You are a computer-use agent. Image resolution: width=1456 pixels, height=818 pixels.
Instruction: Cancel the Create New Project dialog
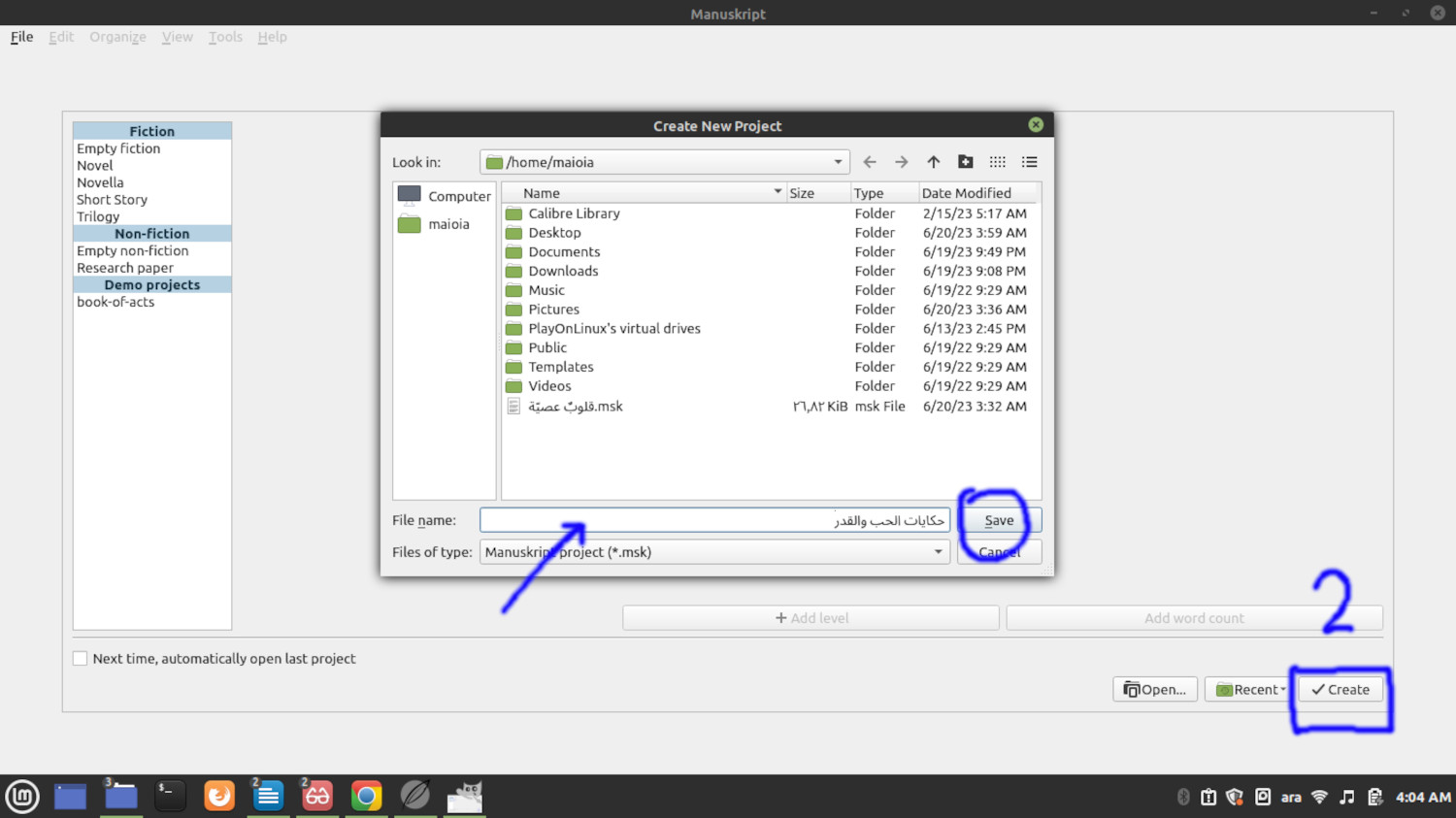click(999, 552)
